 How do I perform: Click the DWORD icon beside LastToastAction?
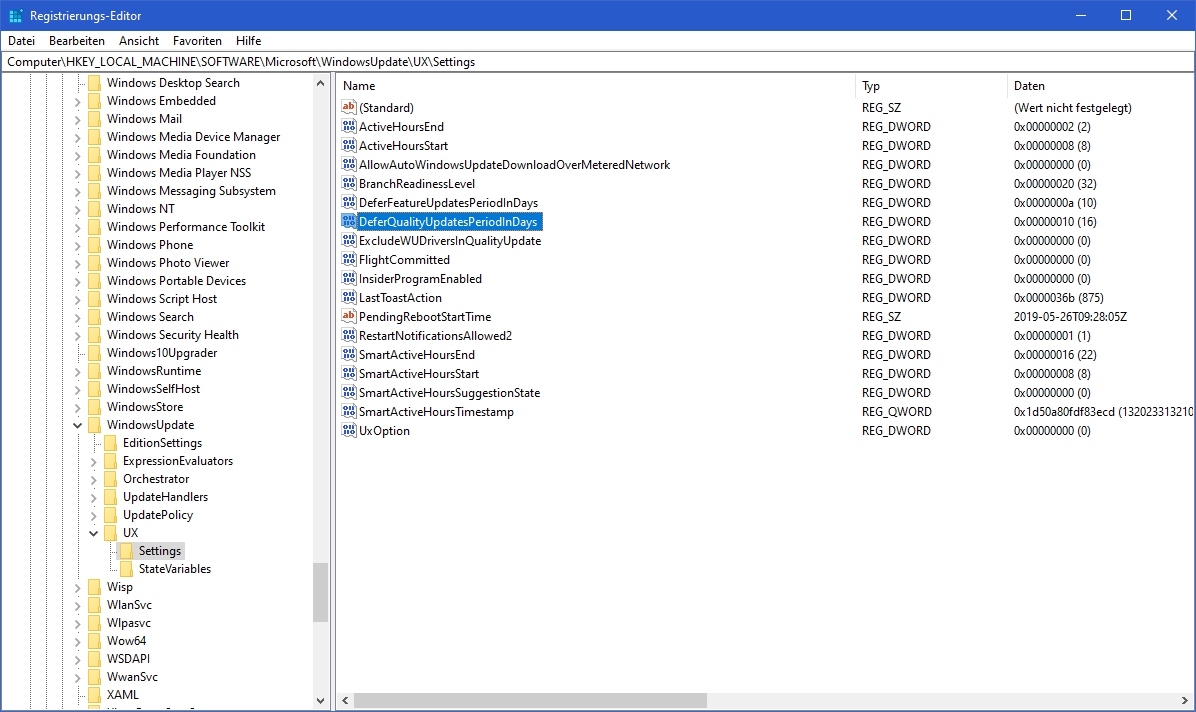(x=349, y=298)
